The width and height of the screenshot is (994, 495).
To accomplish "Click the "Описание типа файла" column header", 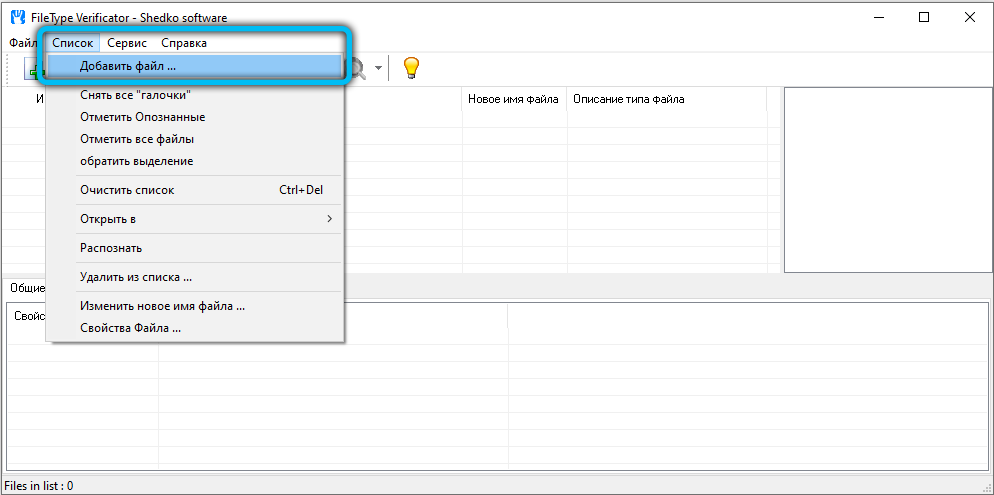I will click(x=628, y=99).
